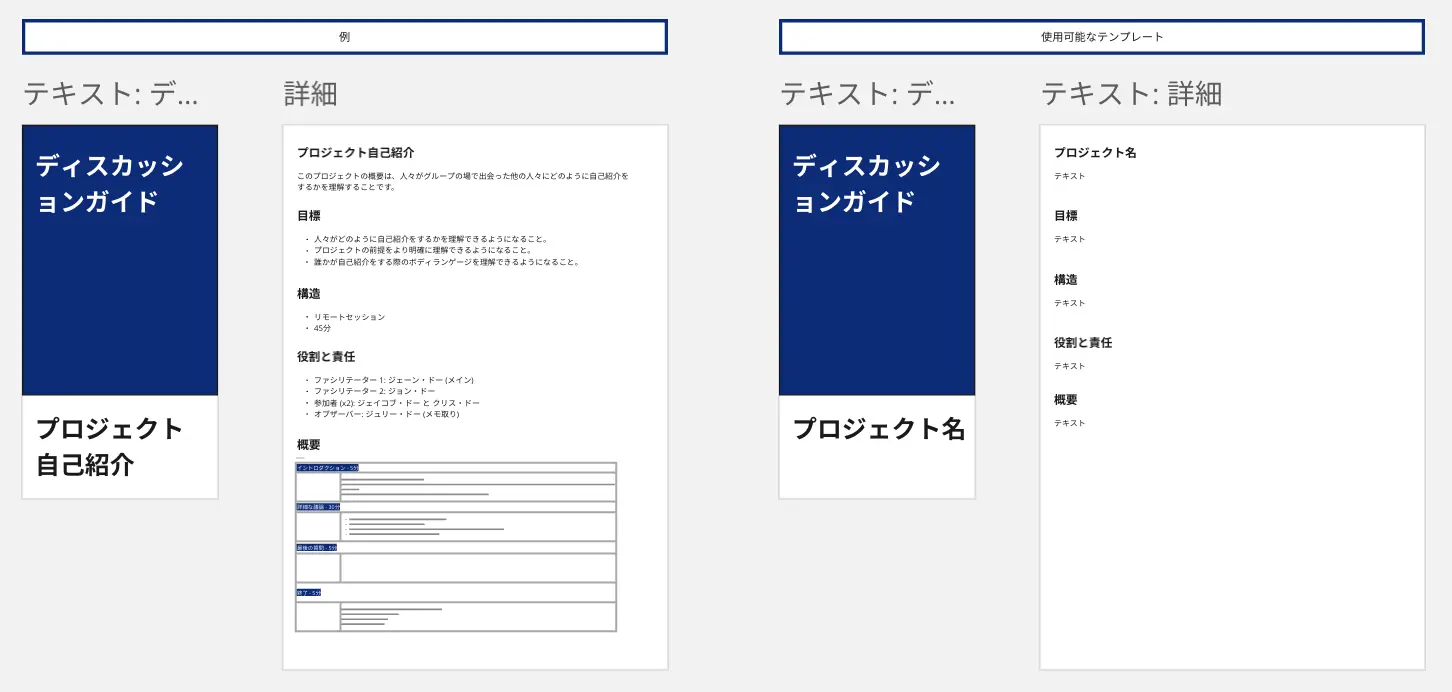The image size is (1452, 692).
Task: Click the 終了 - 5分 table row header
Action: [309, 593]
